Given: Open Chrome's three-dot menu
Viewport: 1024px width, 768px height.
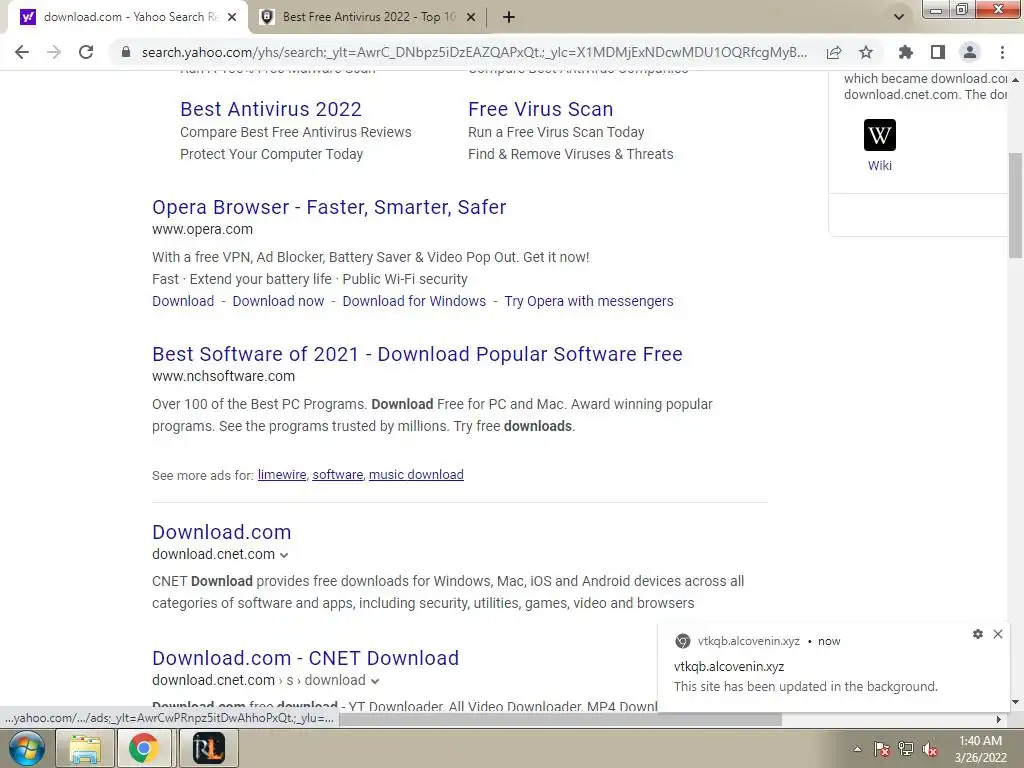Looking at the screenshot, I should (x=1002, y=52).
